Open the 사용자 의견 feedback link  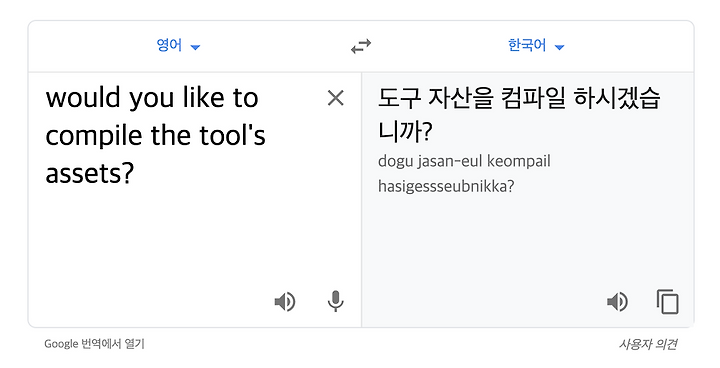click(x=647, y=344)
